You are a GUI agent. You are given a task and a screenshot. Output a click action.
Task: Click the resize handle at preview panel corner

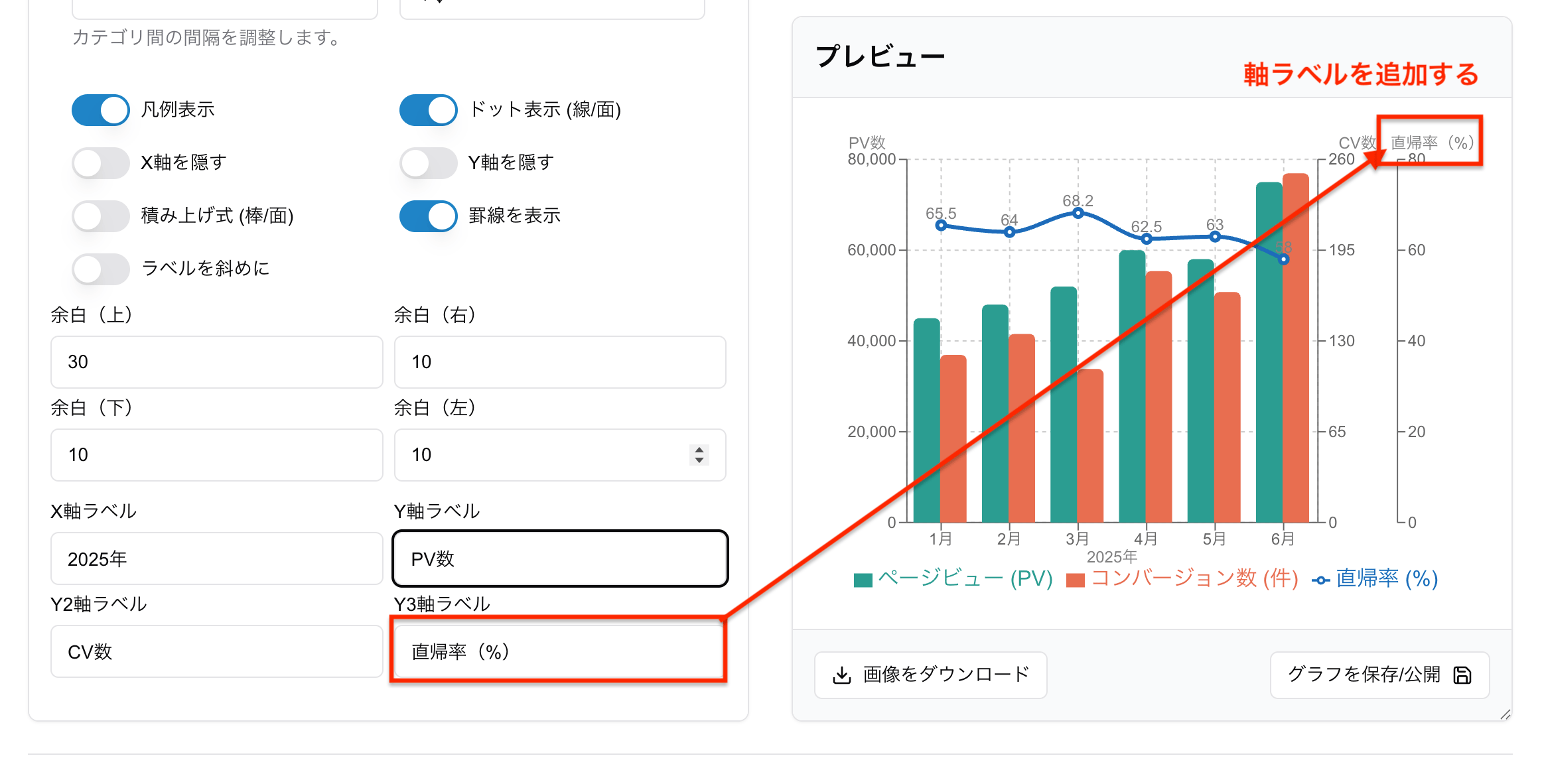pyautogui.click(x=1505, y=715)
